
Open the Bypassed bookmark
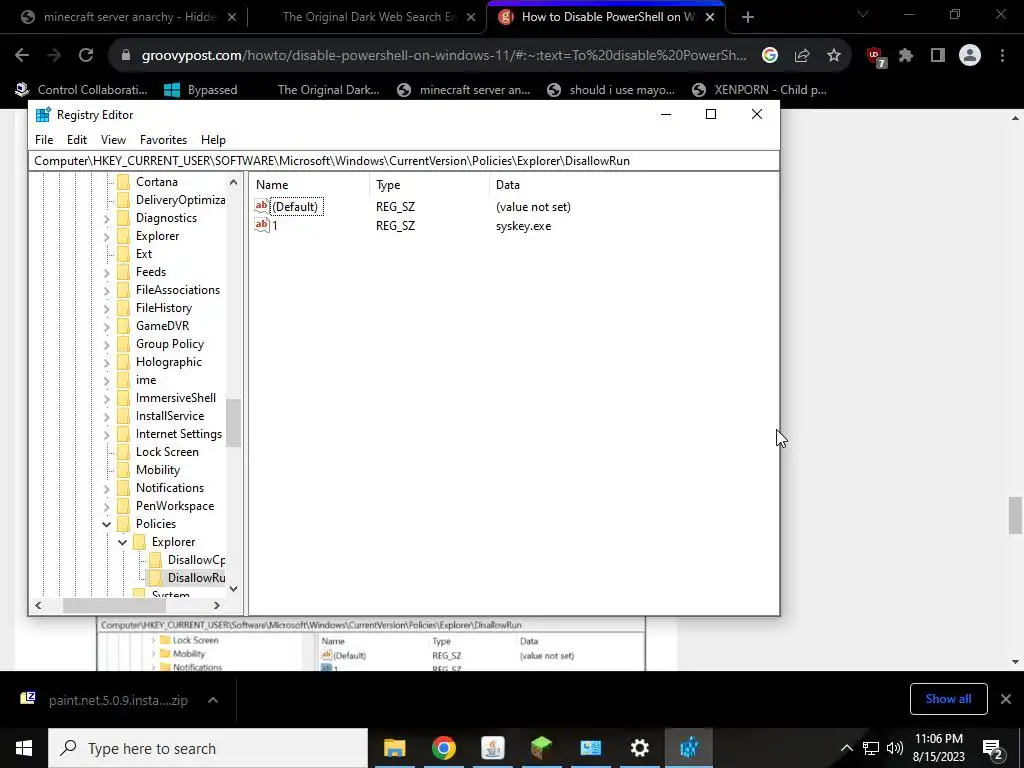pos(201,89)
